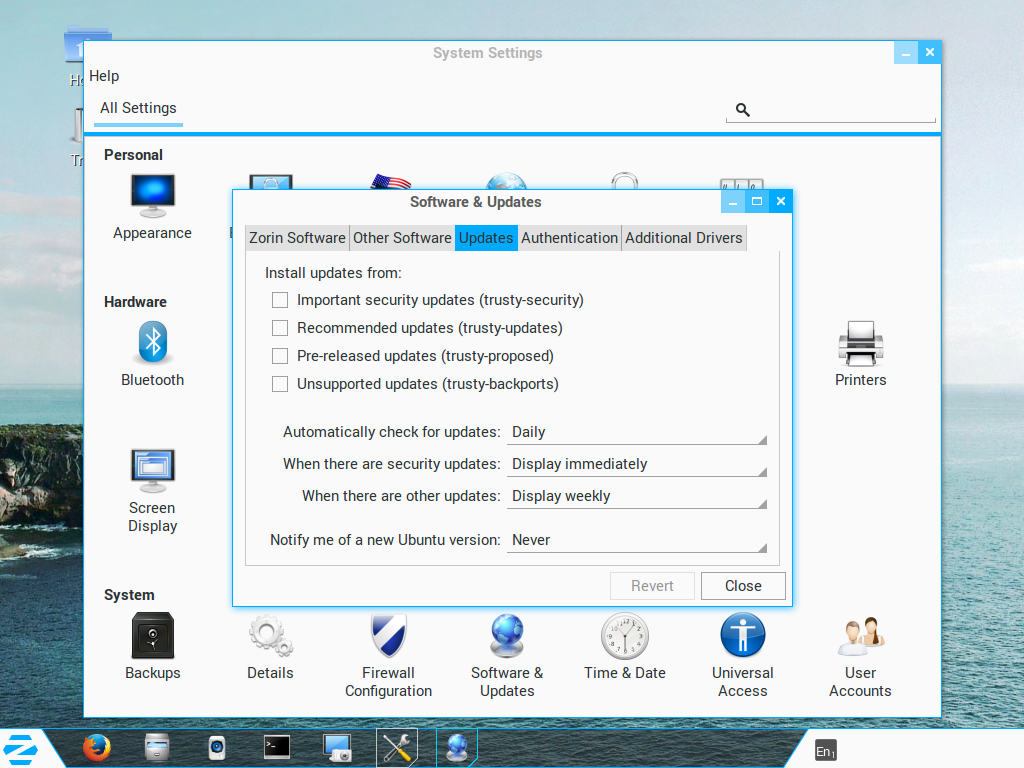Change Notify me of new Ubuntu version

point(637,541)
